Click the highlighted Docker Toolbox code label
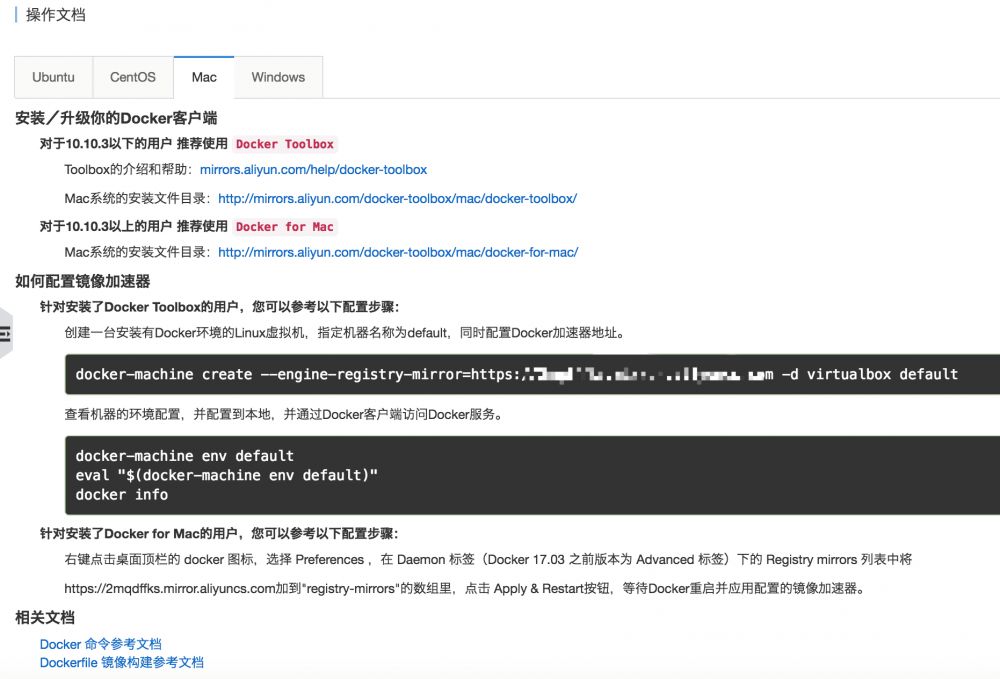1000x679 pixels. pyautogui.click(x=285, y=144)
